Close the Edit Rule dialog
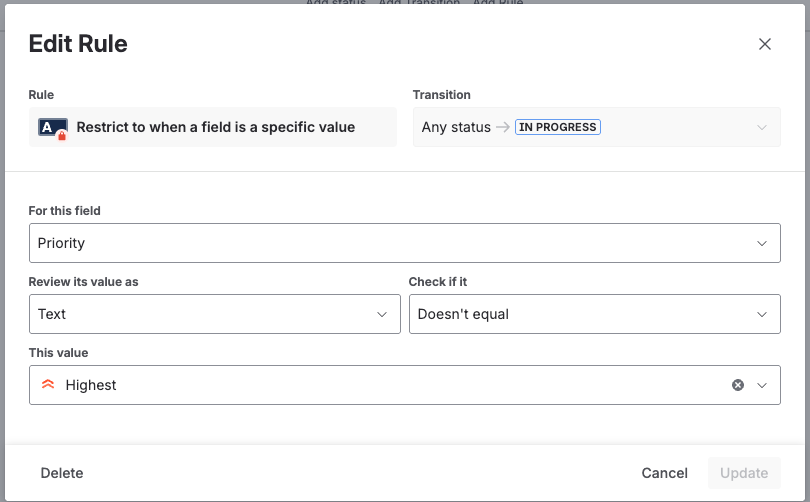This screenshot has height=502, width=810. (765, 44)
